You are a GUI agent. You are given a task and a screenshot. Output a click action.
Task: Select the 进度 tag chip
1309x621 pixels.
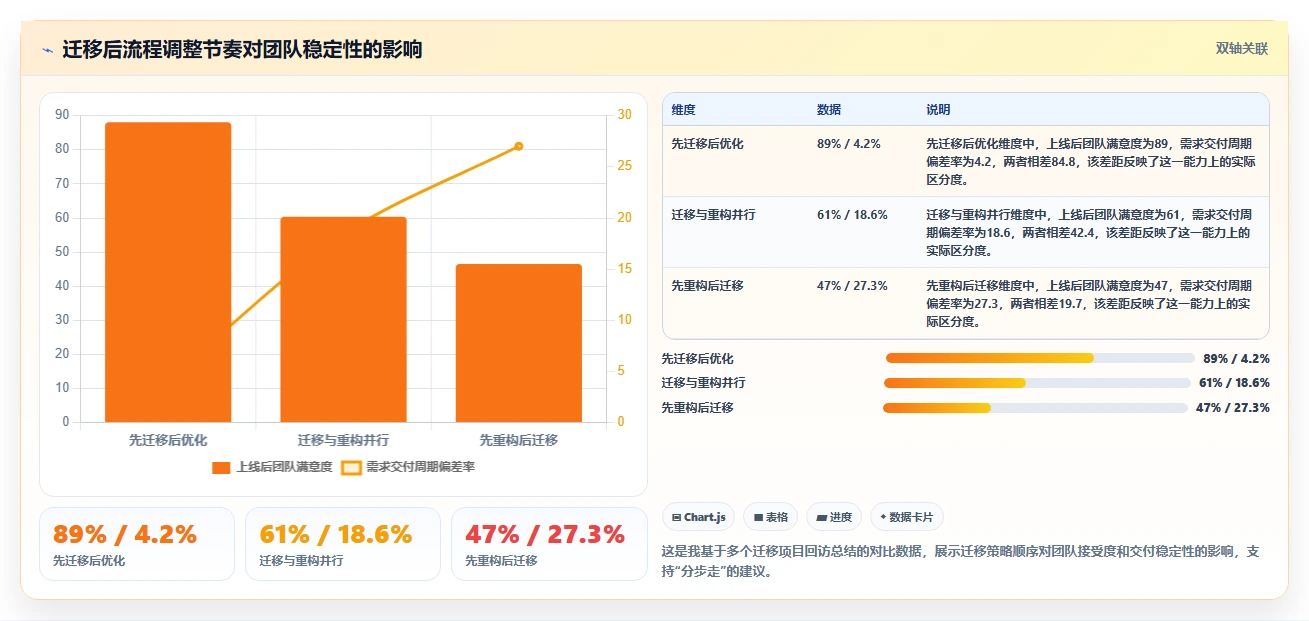[x=834, y=517]
